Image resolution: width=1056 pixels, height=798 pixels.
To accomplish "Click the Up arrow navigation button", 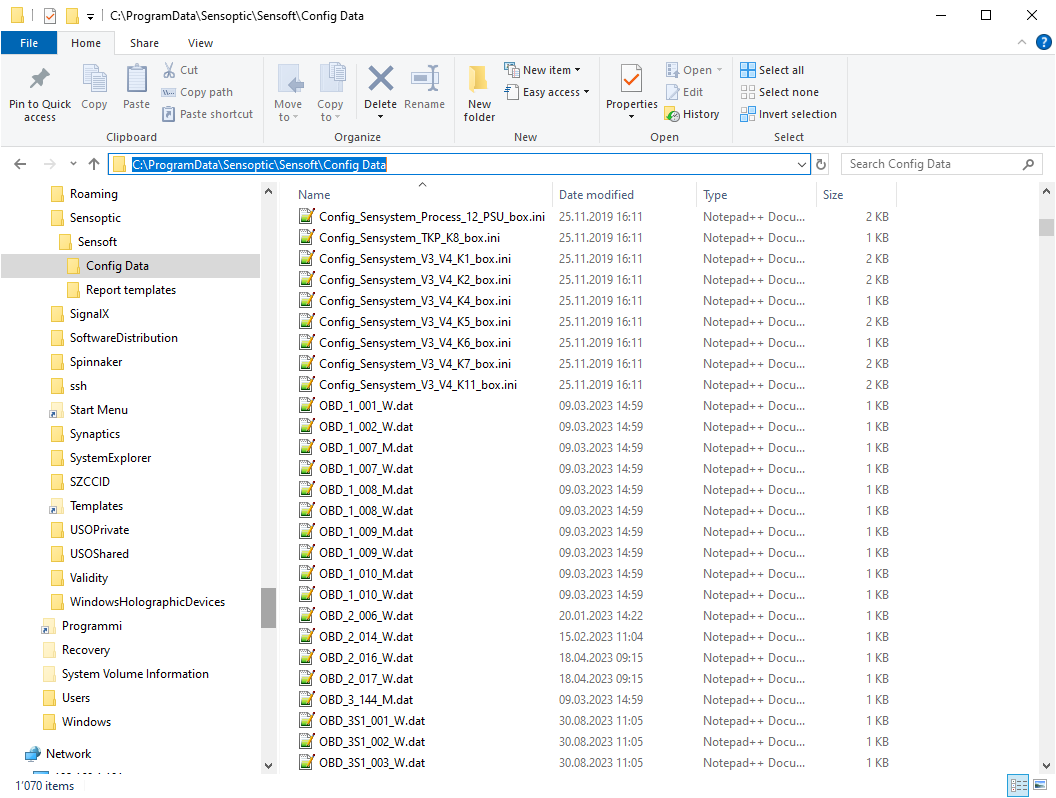I will tap(94, 164).
